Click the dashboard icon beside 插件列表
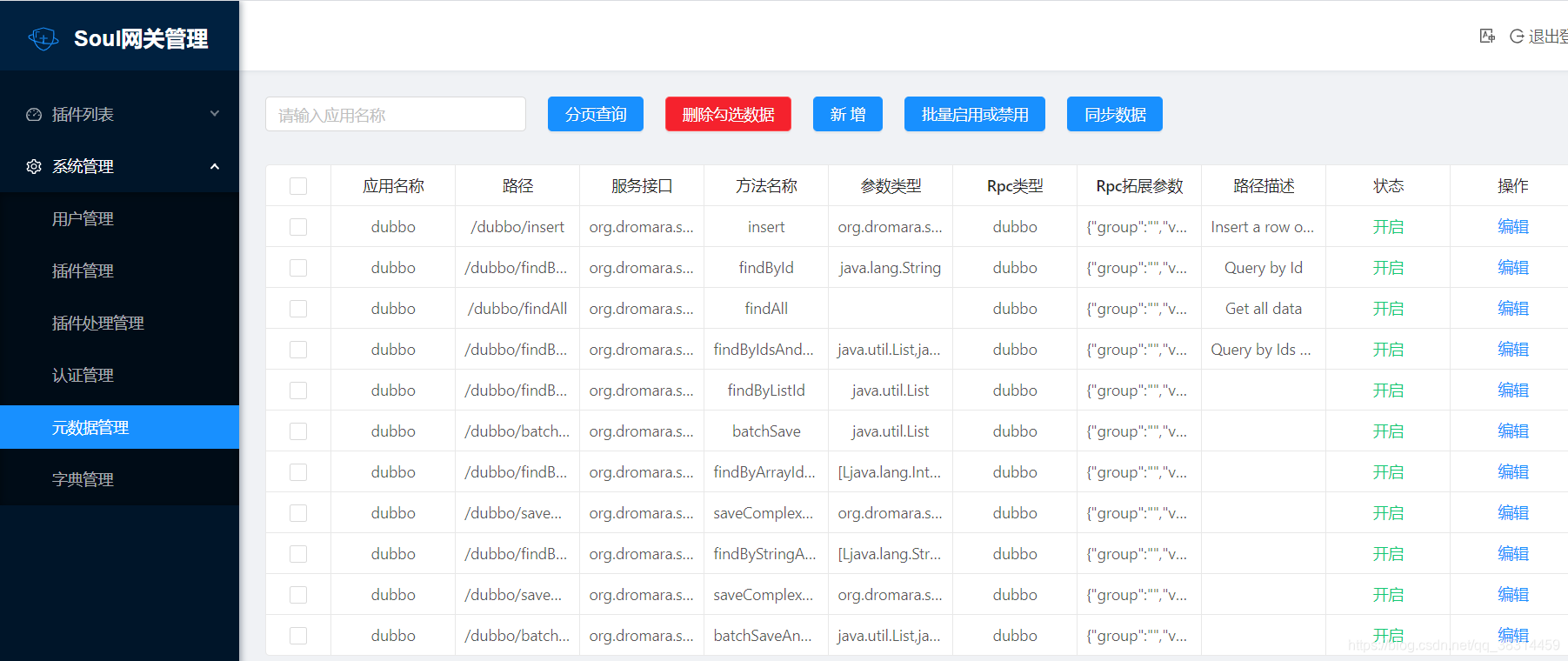Viewport: 1568px width, 661px height. (34, 114)
